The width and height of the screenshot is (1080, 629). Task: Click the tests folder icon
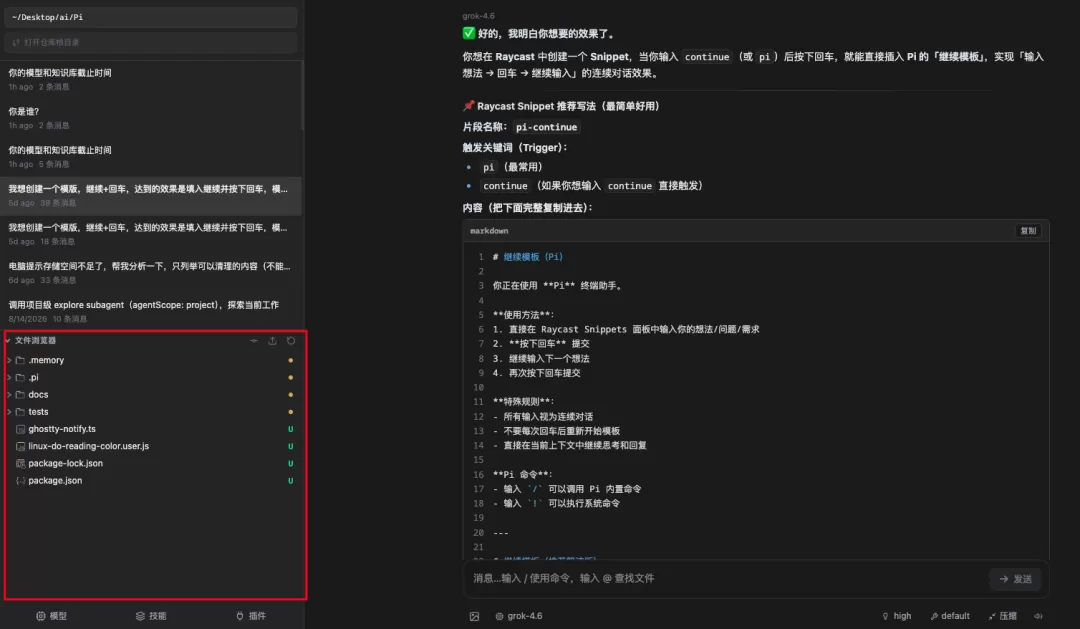click(20, 412)
